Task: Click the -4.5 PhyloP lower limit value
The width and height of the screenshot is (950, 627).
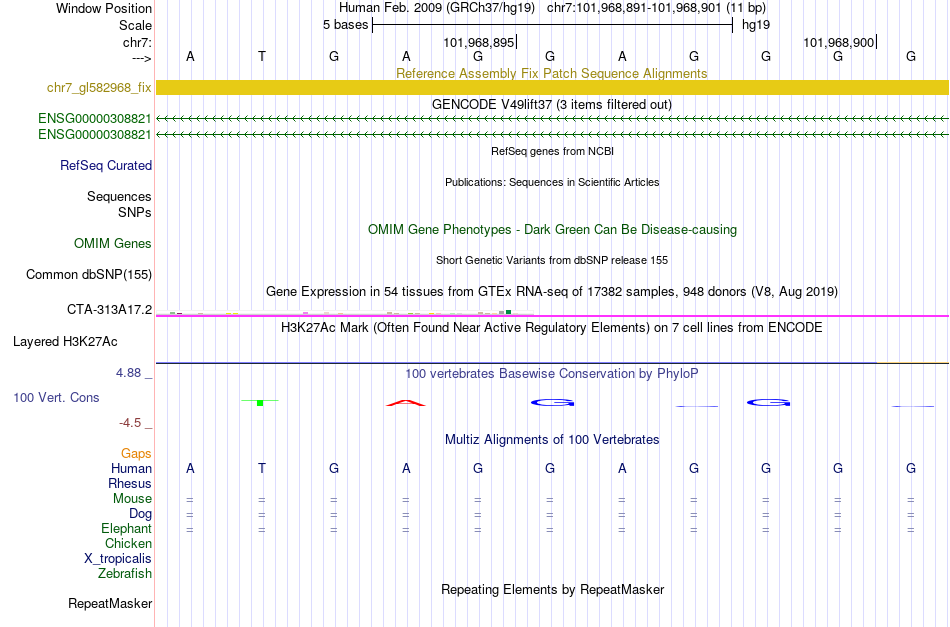Action: 130,423
